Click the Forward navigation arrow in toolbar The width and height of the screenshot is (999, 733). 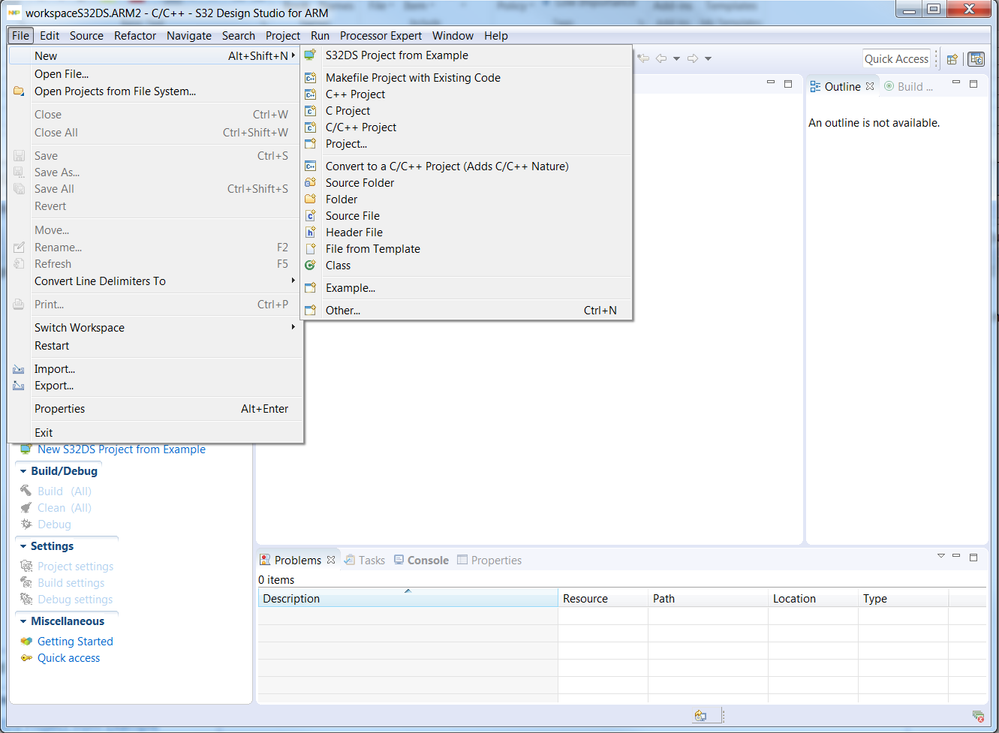pyautogui.click(x=693, y=59)
